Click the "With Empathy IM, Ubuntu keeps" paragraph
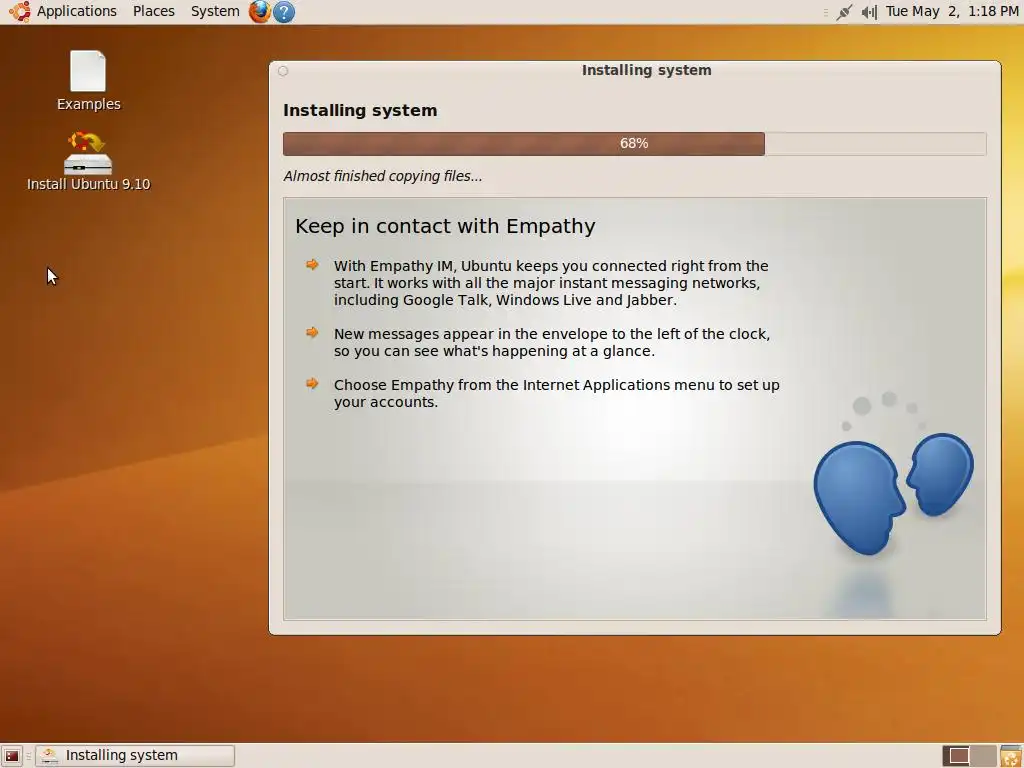1024x768 pixels. (x=551, y=283)
